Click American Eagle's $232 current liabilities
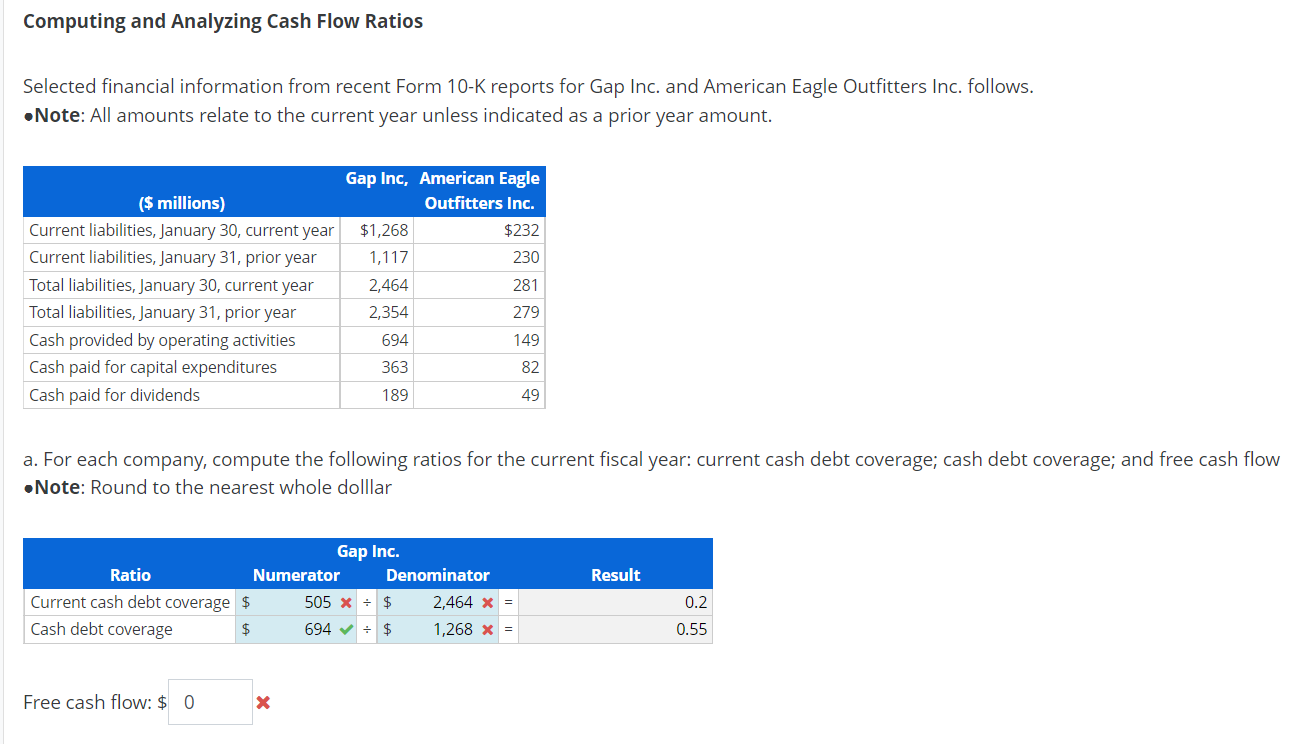The image size is (1300, 744). (x=522, y=231)
